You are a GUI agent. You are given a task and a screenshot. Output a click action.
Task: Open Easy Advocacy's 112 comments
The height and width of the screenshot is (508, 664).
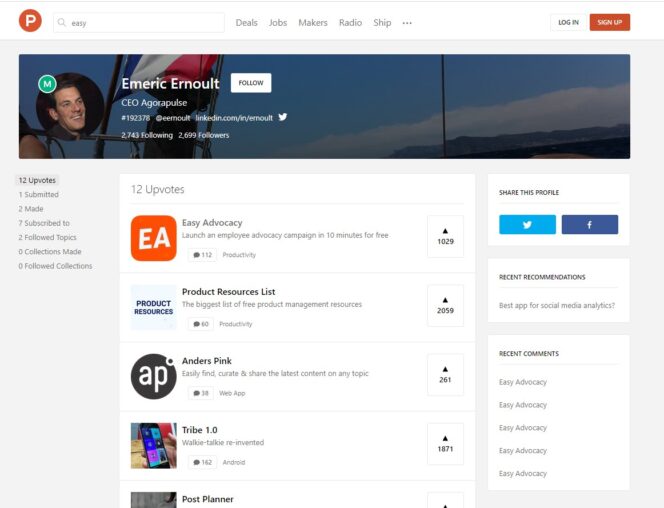point(202,255)
